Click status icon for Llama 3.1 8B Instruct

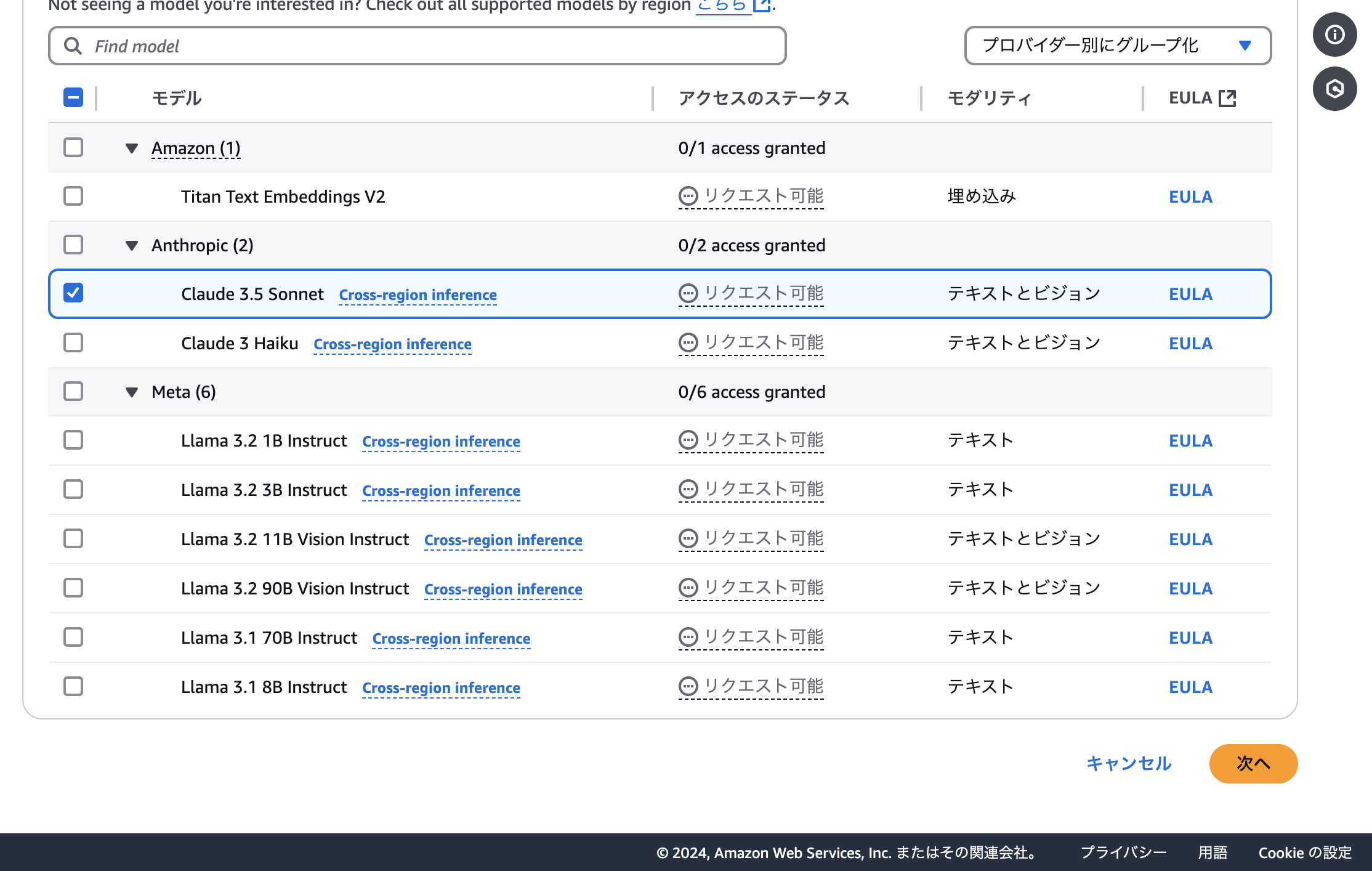click(x=688, y=686)
